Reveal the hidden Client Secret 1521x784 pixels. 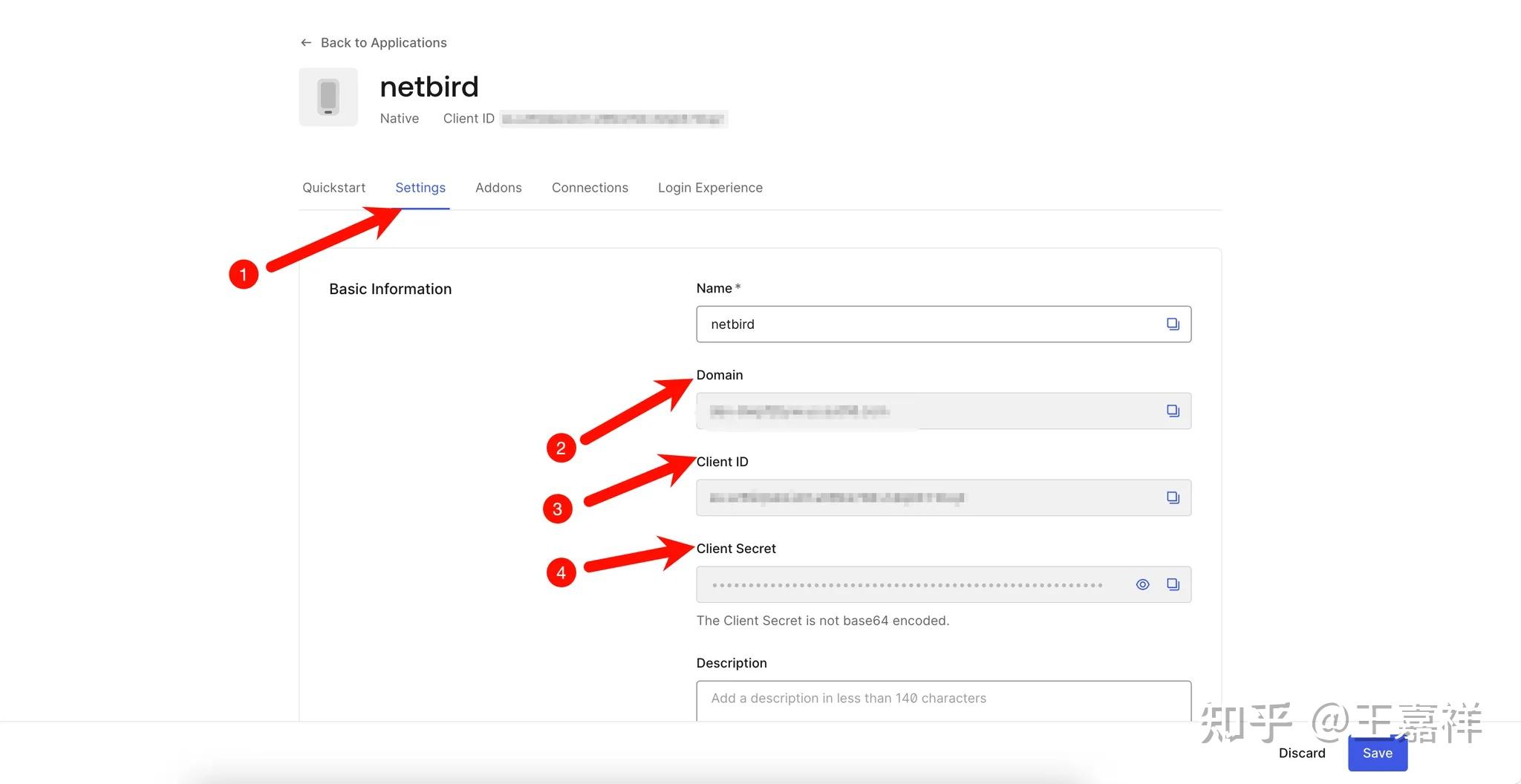point(1141,584)
